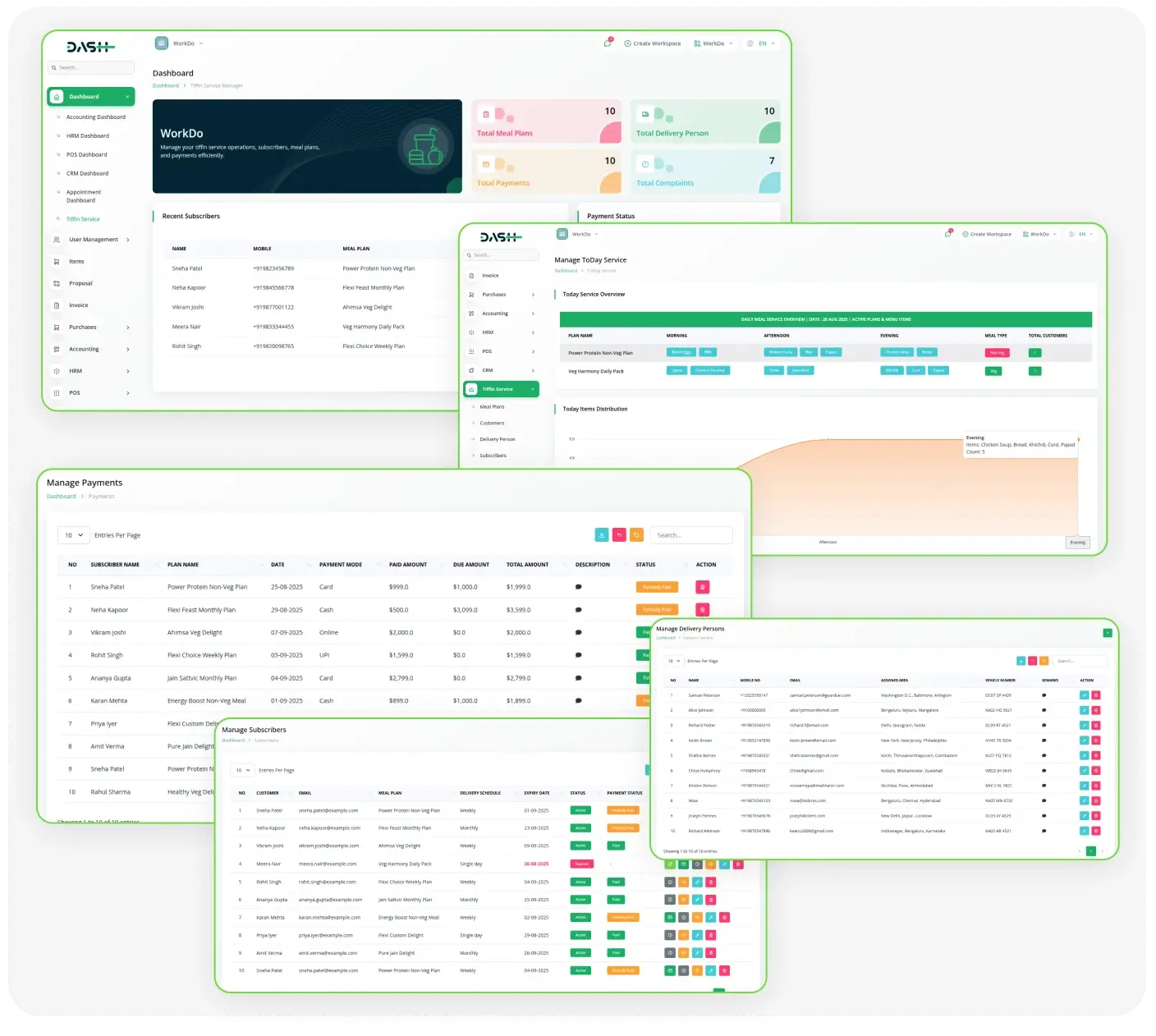Click the orange icon beside Manage Payments search
1156x1036 pixels.
pos(636,535)
